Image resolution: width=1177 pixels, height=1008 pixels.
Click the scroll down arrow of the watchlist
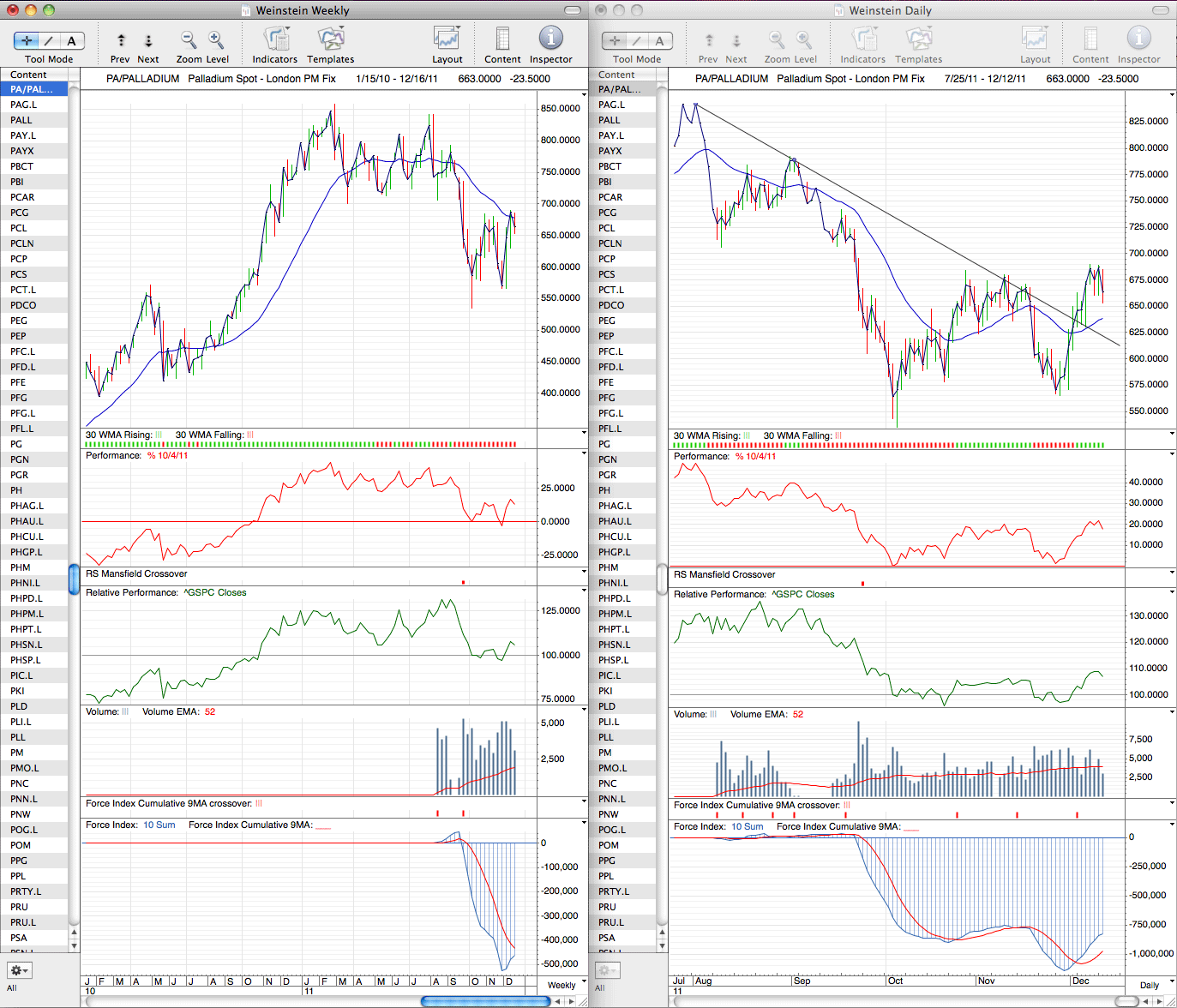tap(74, 945)
